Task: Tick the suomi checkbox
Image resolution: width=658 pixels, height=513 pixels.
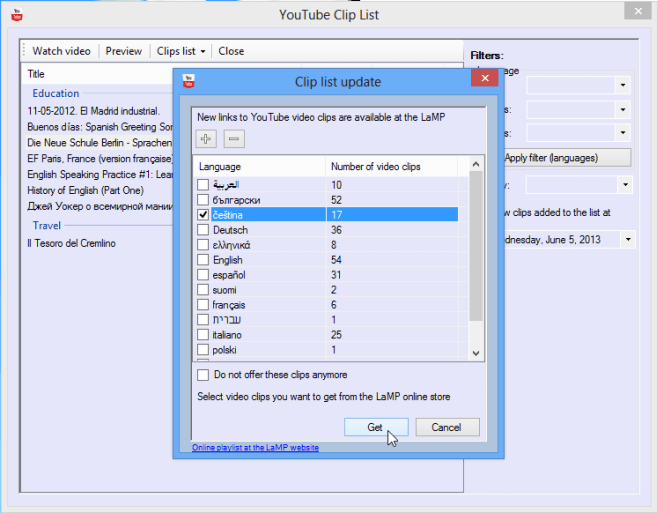Action: (x=203, y=290)
